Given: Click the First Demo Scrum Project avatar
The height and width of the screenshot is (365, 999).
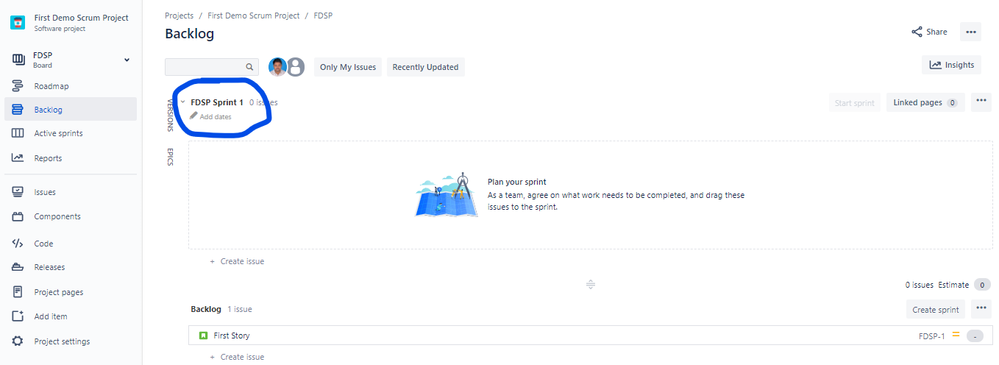Looking at the screenshot, I should click(17, 22).
